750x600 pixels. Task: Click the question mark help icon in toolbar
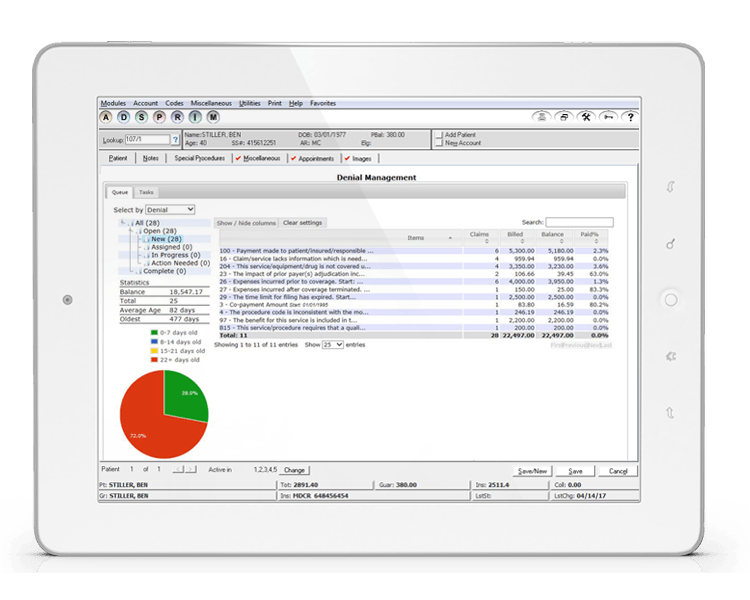click(x=629, y=117)
